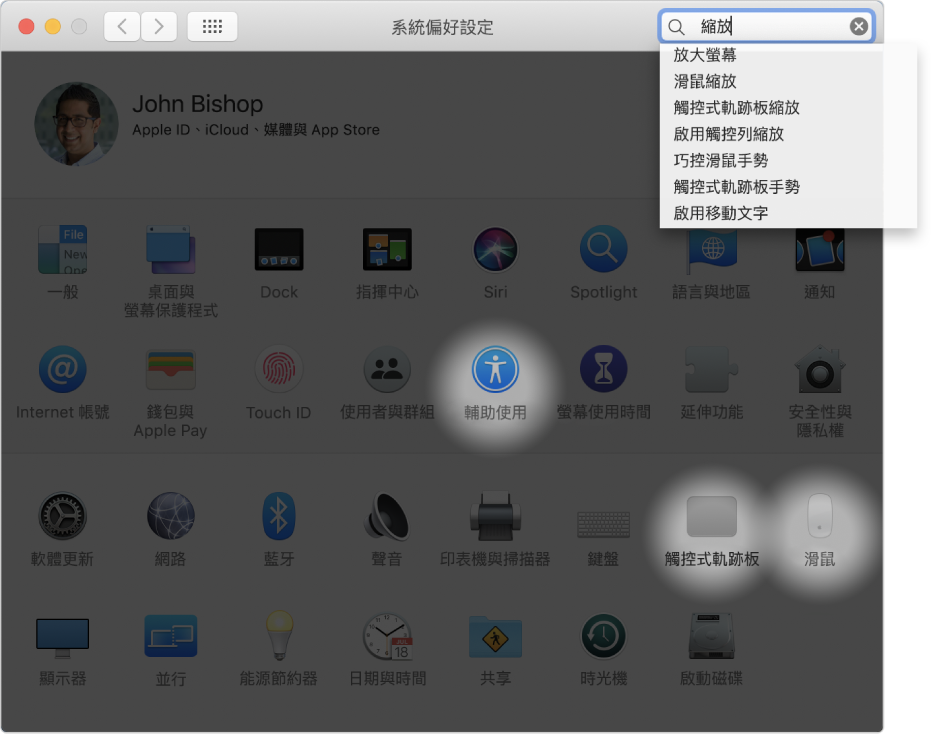
Task: Click the red close window button
Action: 26,27
